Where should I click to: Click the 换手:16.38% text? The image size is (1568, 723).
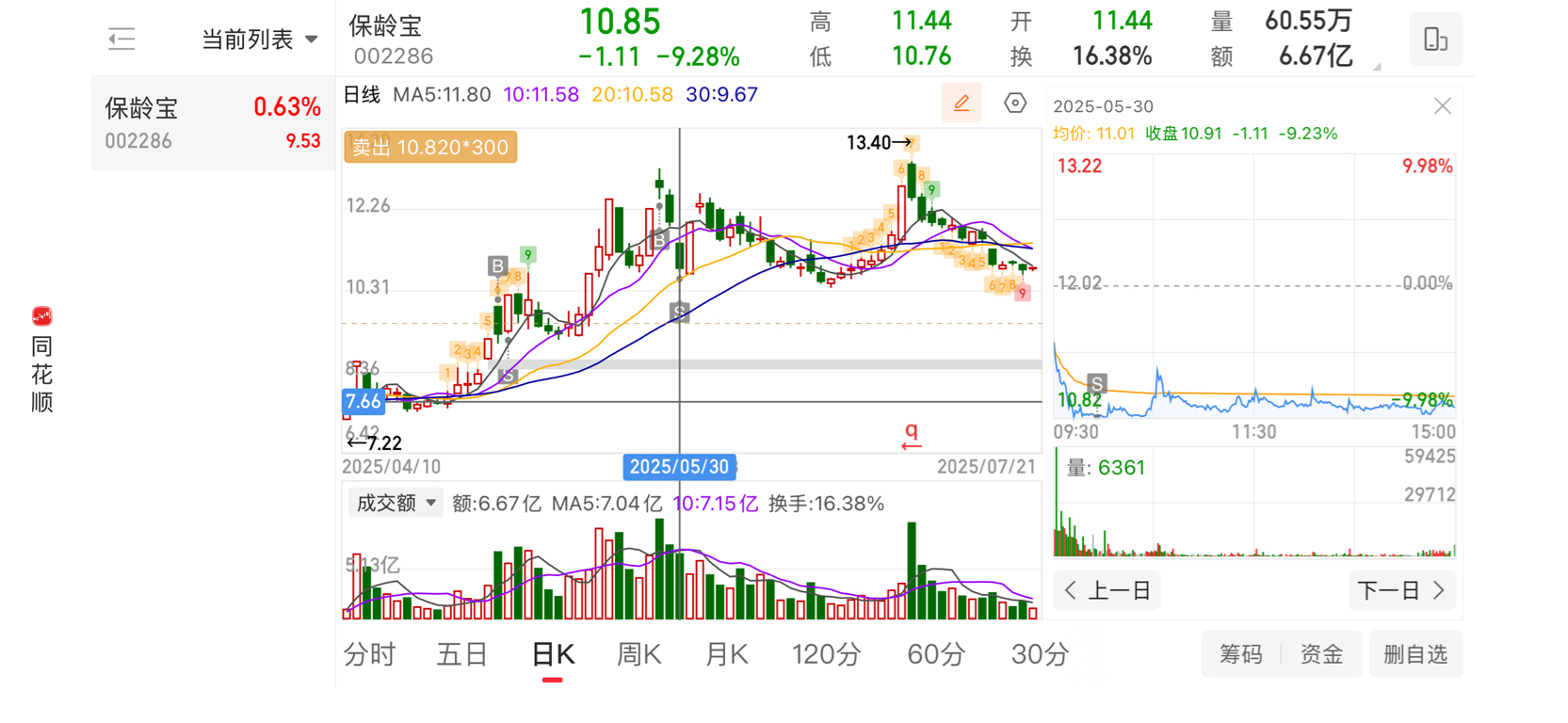pyautogui.click(x=826, y=504)
